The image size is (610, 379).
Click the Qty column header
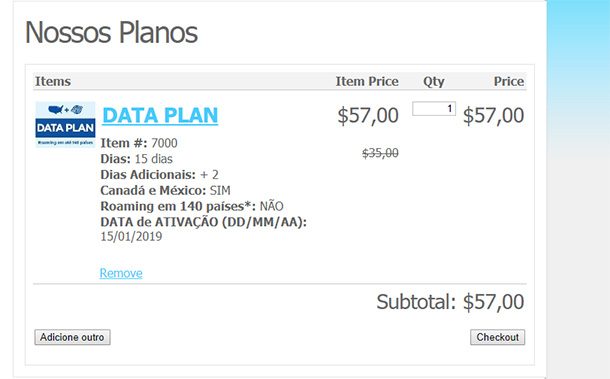434,82
